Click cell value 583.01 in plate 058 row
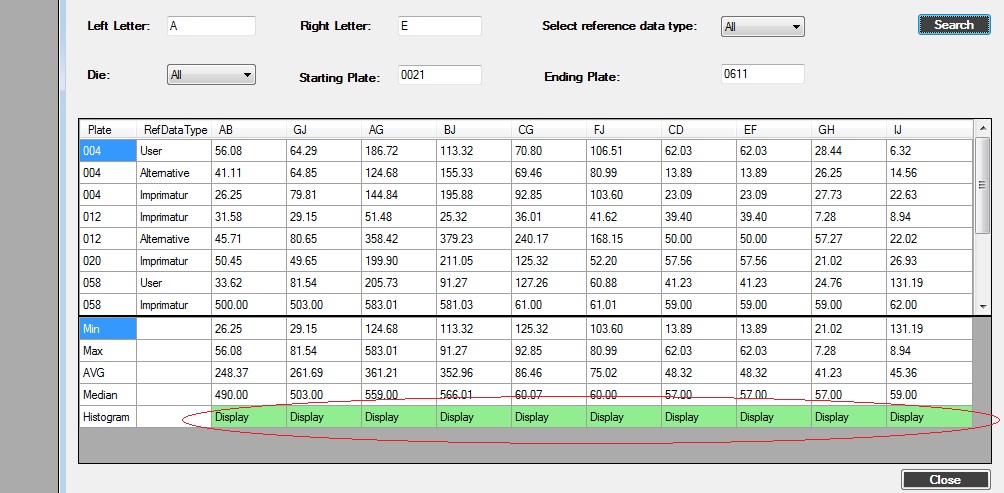The width and height of the screenshot is (1004, 493). (399, 305)
